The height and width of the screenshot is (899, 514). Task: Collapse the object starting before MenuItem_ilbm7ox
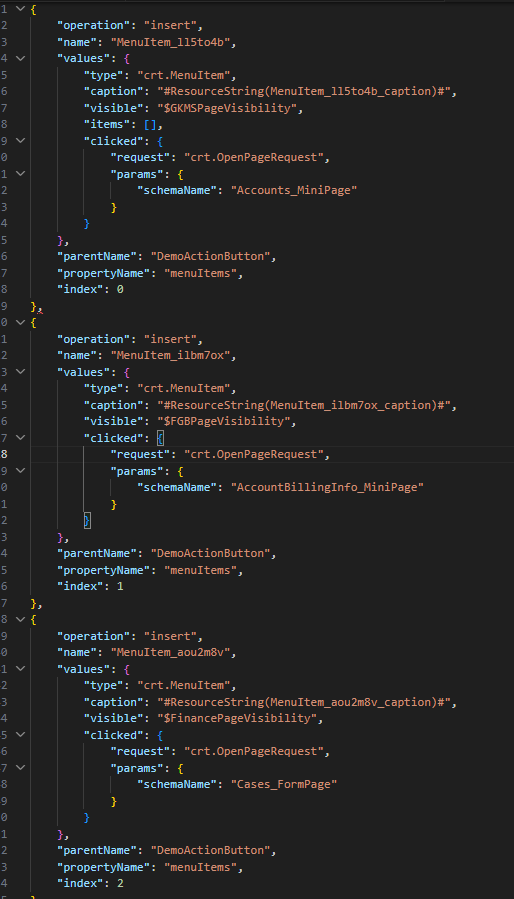[21, 322]
